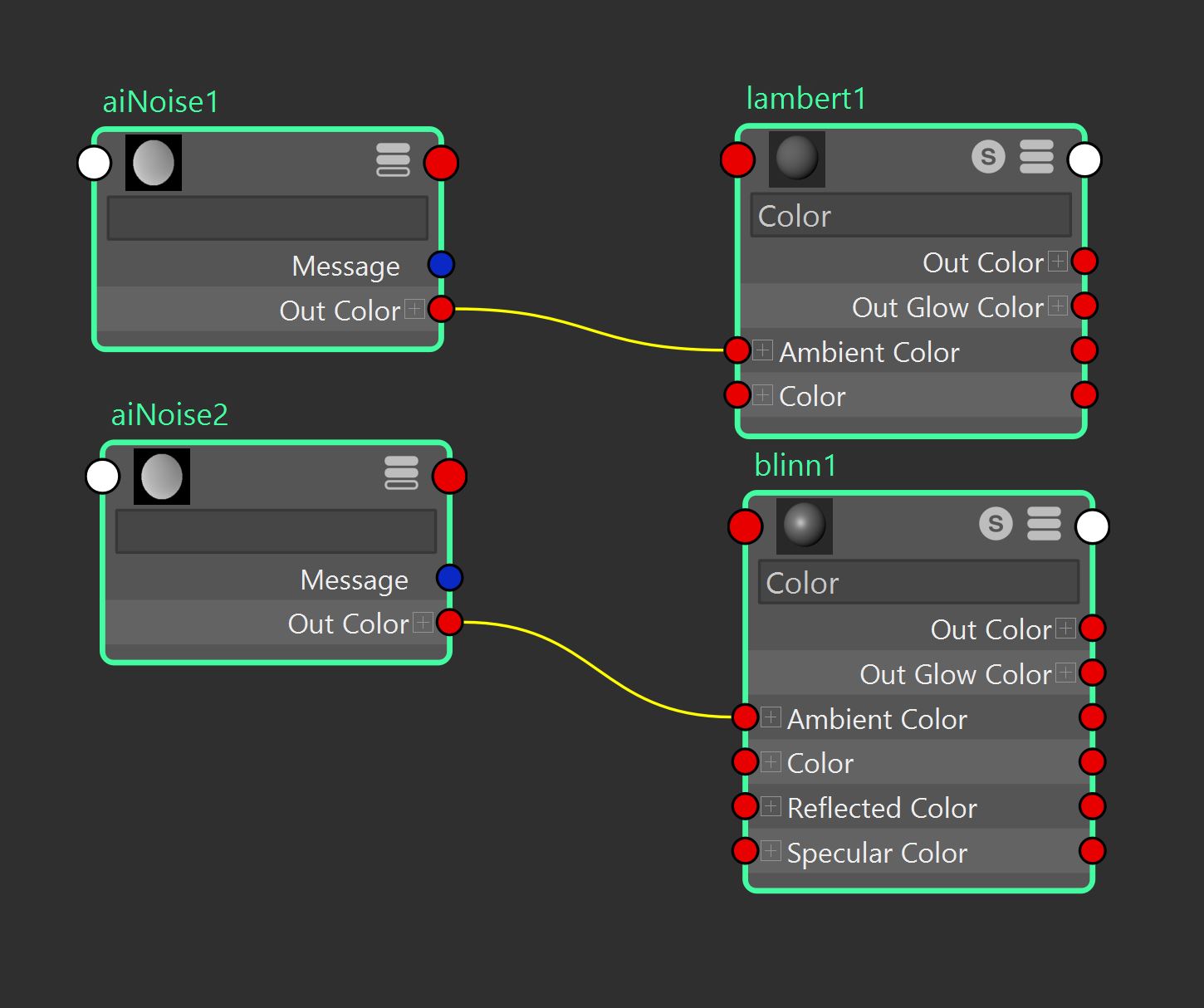Select the blinn1 node title
This screenshot has height=1008, width=1204.
point(795,465)
